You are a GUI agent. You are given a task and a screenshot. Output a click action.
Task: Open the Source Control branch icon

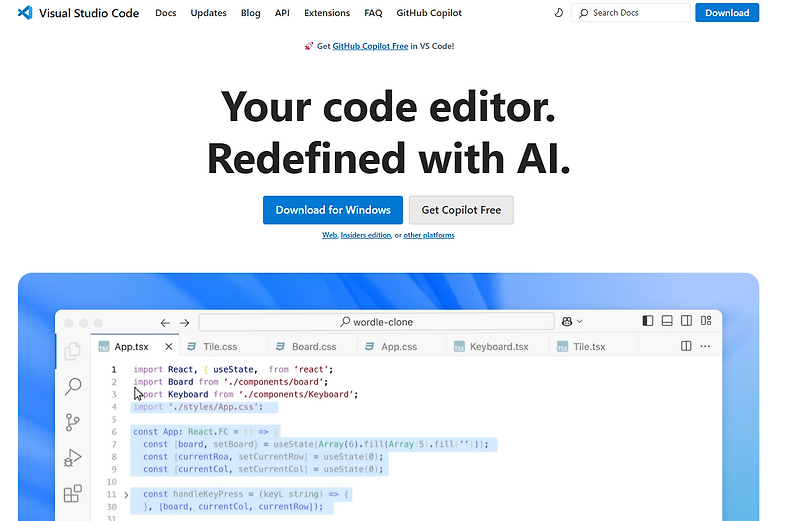point(72,422)
